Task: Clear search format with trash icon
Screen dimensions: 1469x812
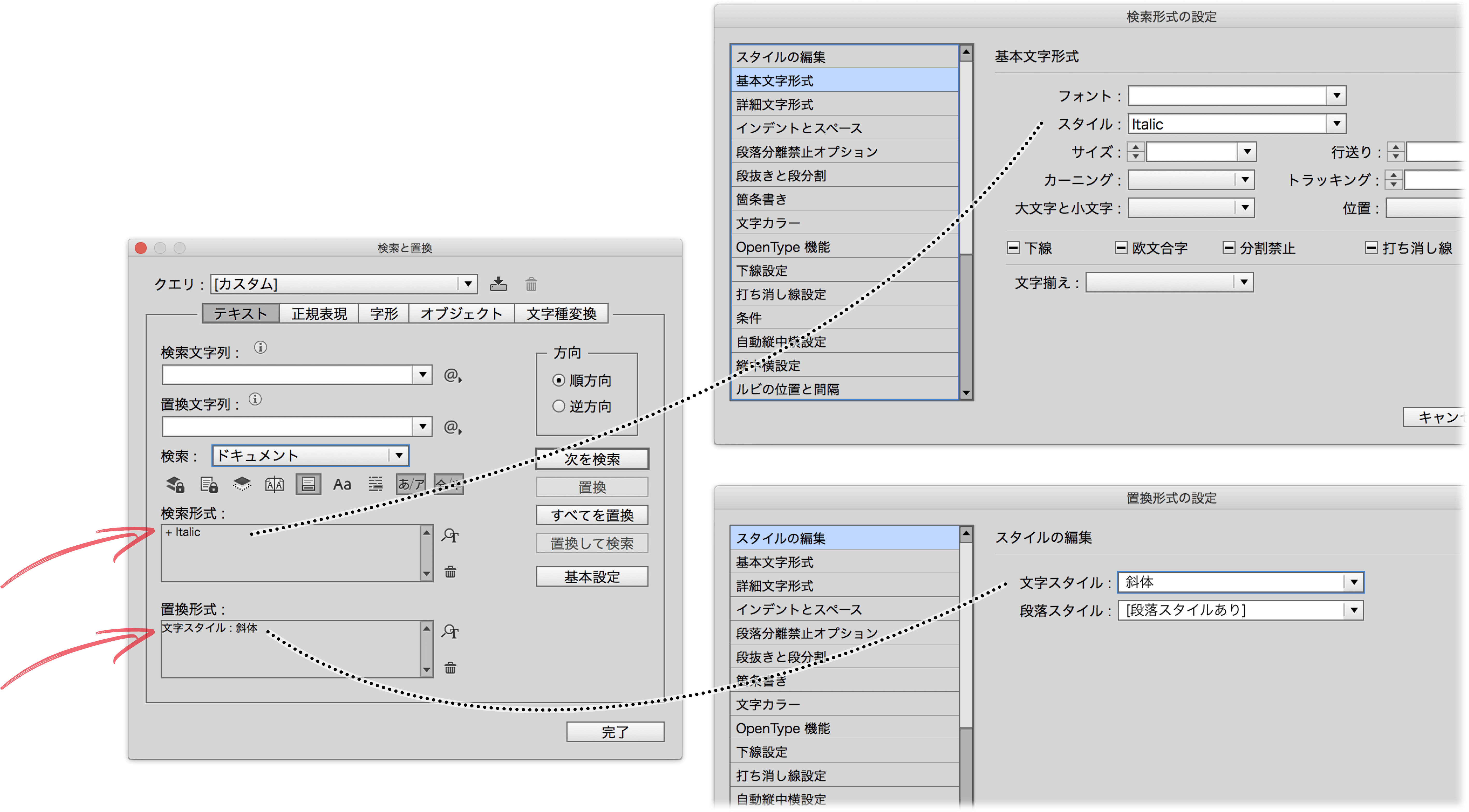Action: 450,572
